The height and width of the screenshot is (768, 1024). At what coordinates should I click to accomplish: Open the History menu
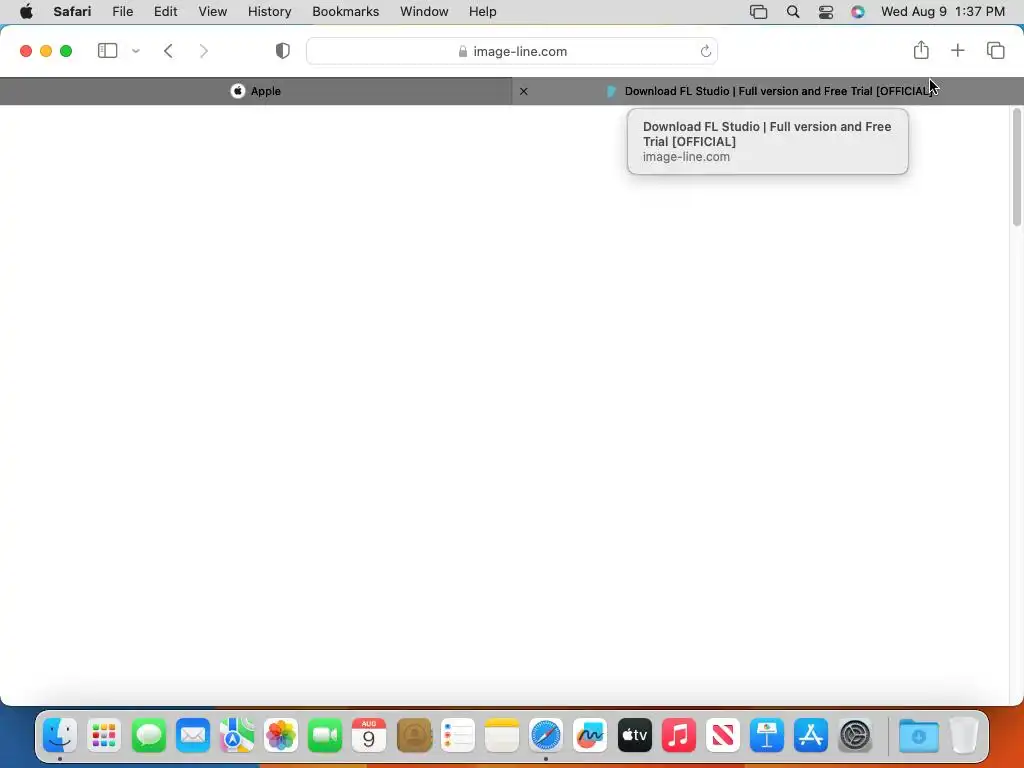(270, 12)
